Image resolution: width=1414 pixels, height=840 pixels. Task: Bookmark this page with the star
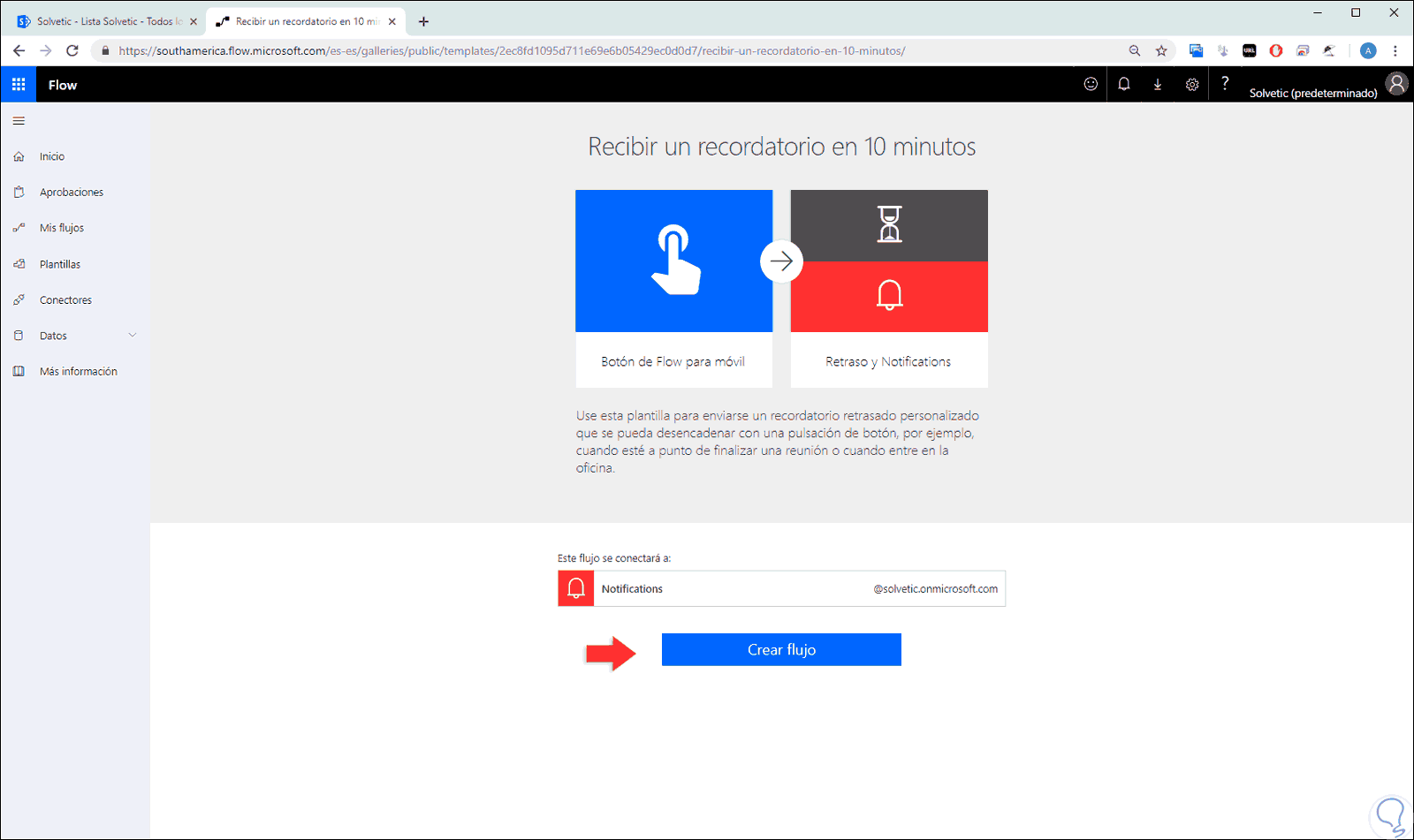(1161, 50)
